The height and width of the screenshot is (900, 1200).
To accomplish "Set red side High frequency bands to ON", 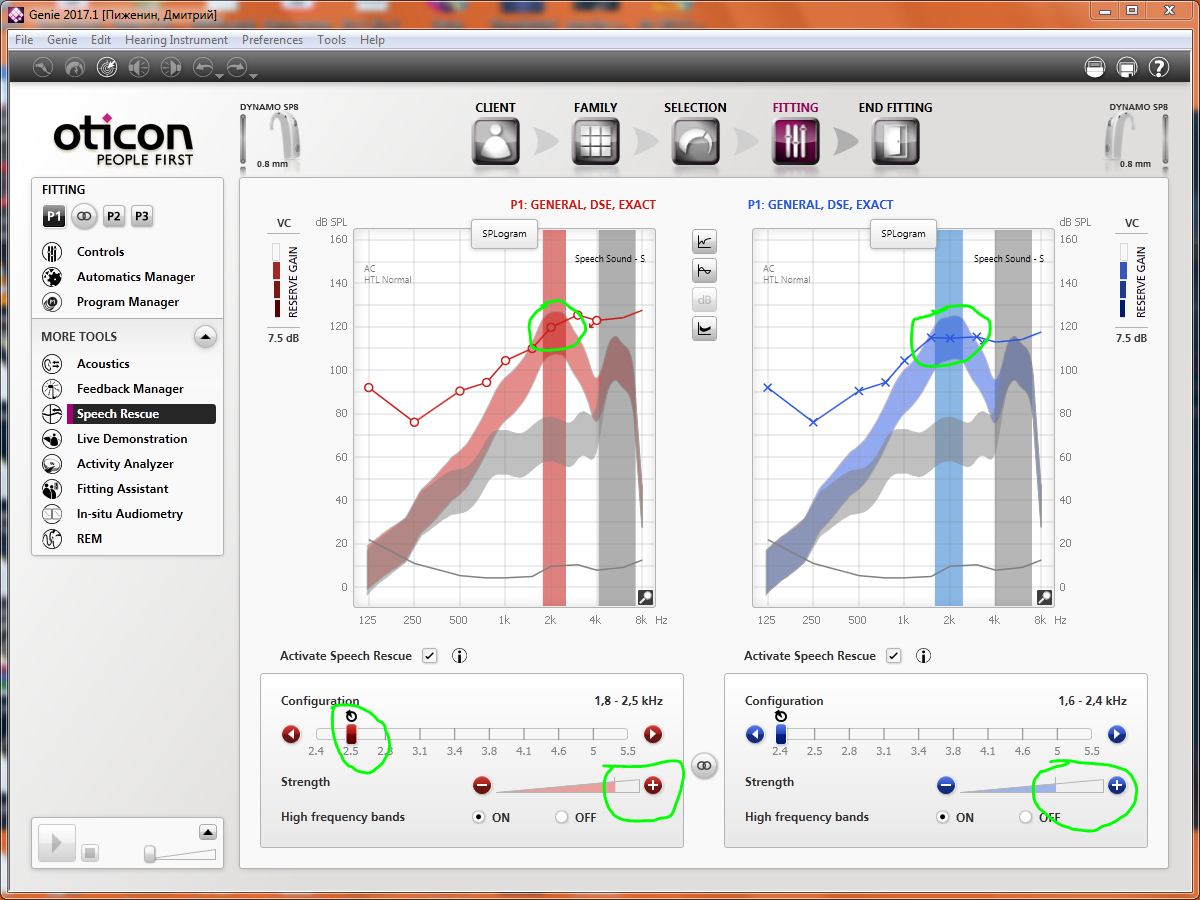I will coord(478,817).
